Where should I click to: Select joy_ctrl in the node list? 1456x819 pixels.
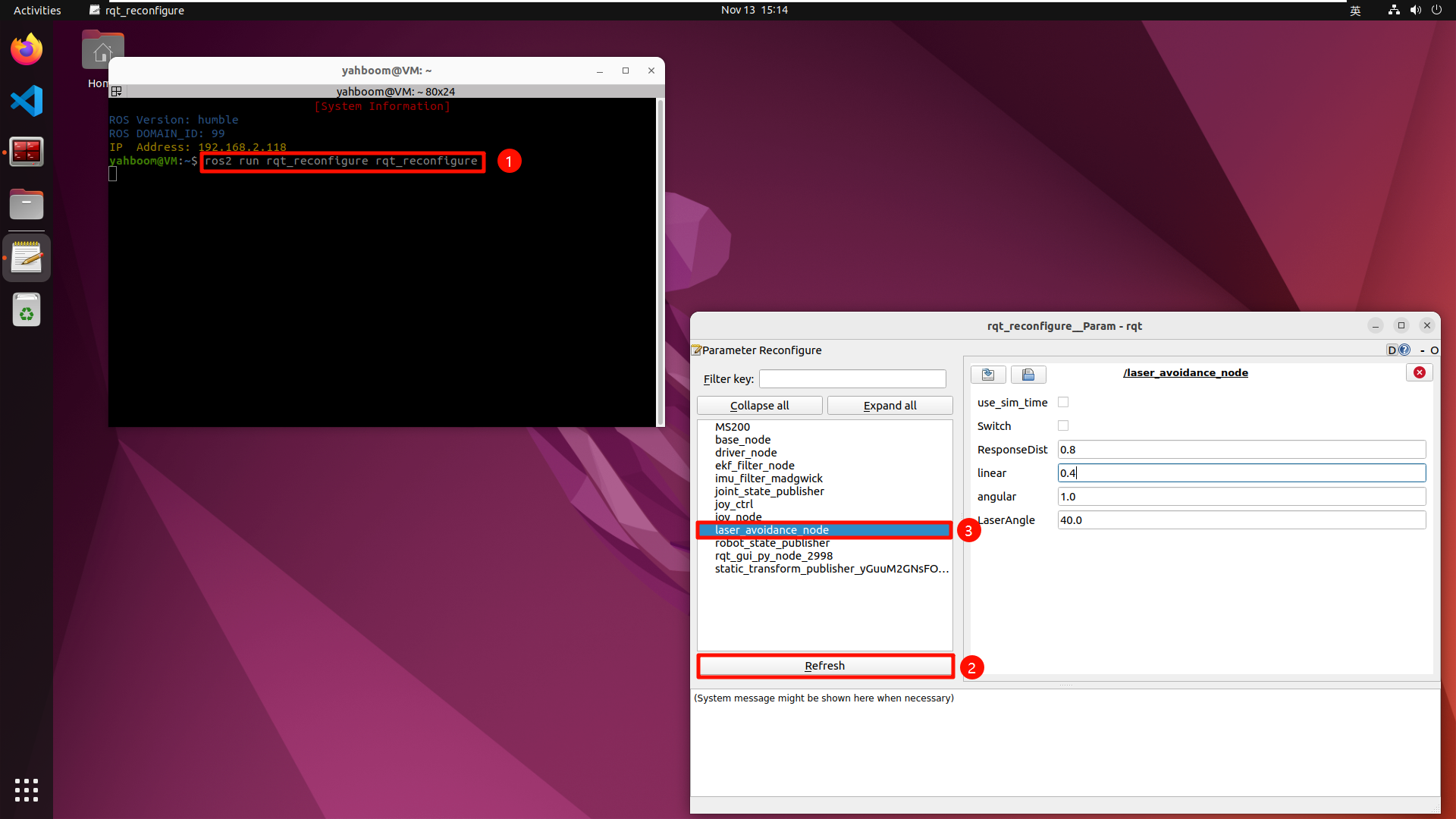click(824, 504)
